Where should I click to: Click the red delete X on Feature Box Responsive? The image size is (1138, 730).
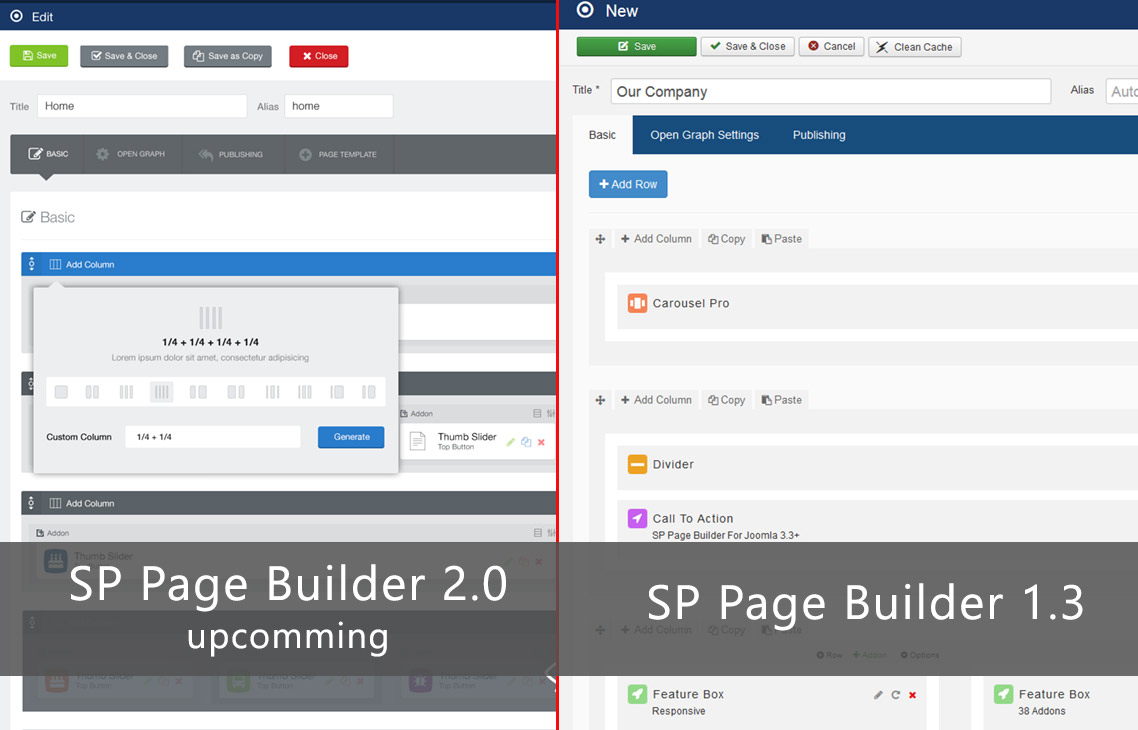coord(912,695)
